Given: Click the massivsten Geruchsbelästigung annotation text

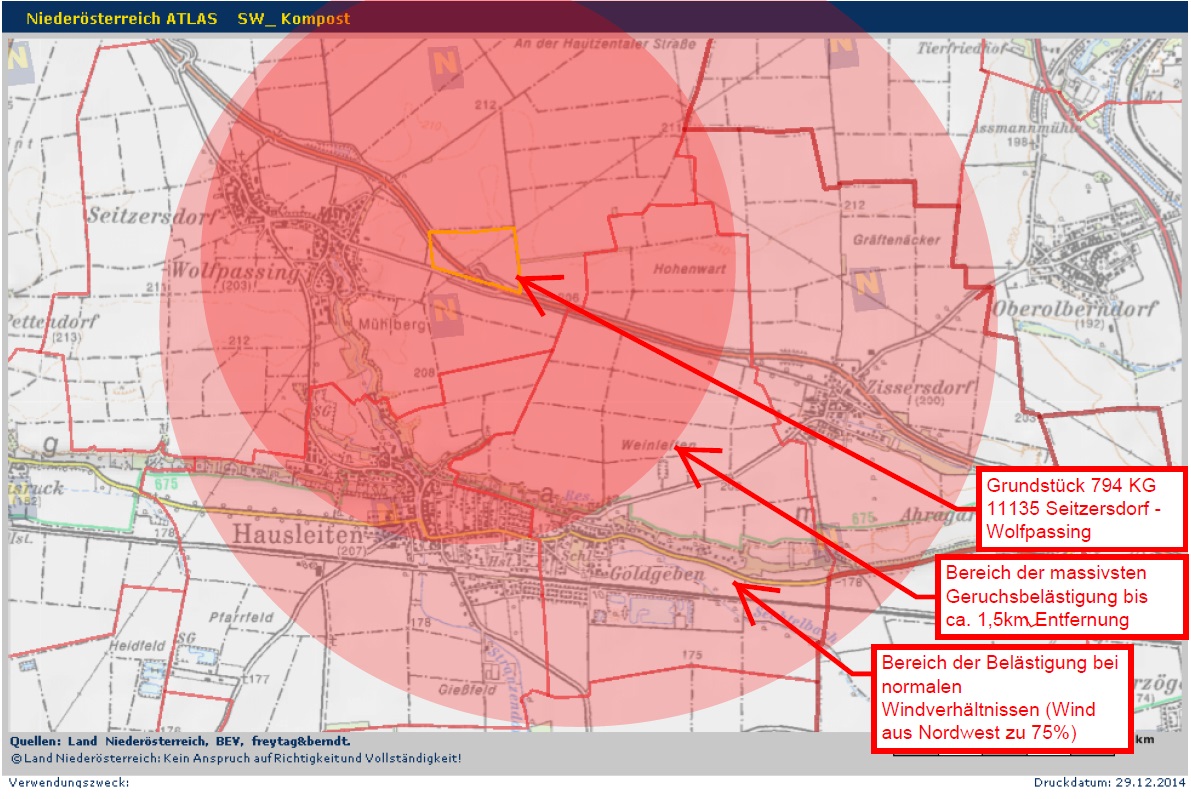Looking at the screenshot, I should point(1047,596).
